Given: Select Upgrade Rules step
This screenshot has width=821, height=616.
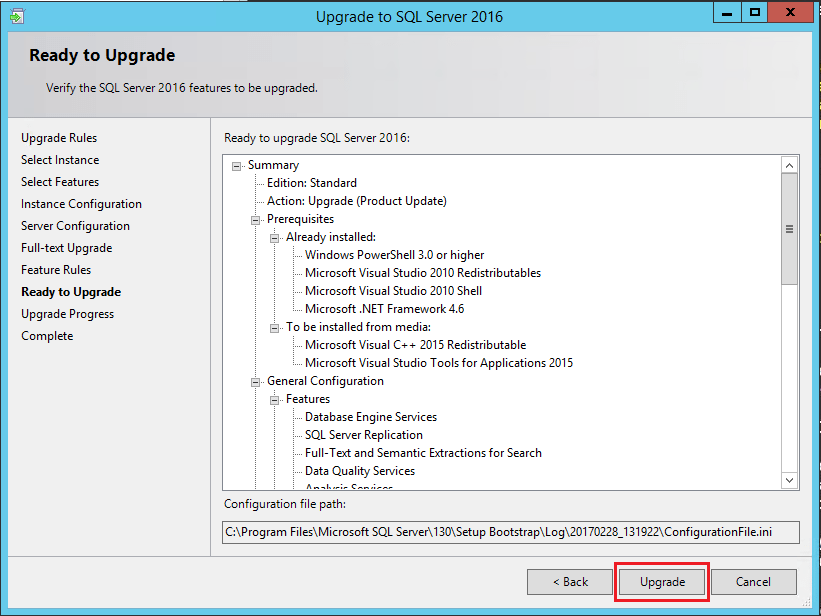Looking at the screenshot, I should (x=59, y=138).
